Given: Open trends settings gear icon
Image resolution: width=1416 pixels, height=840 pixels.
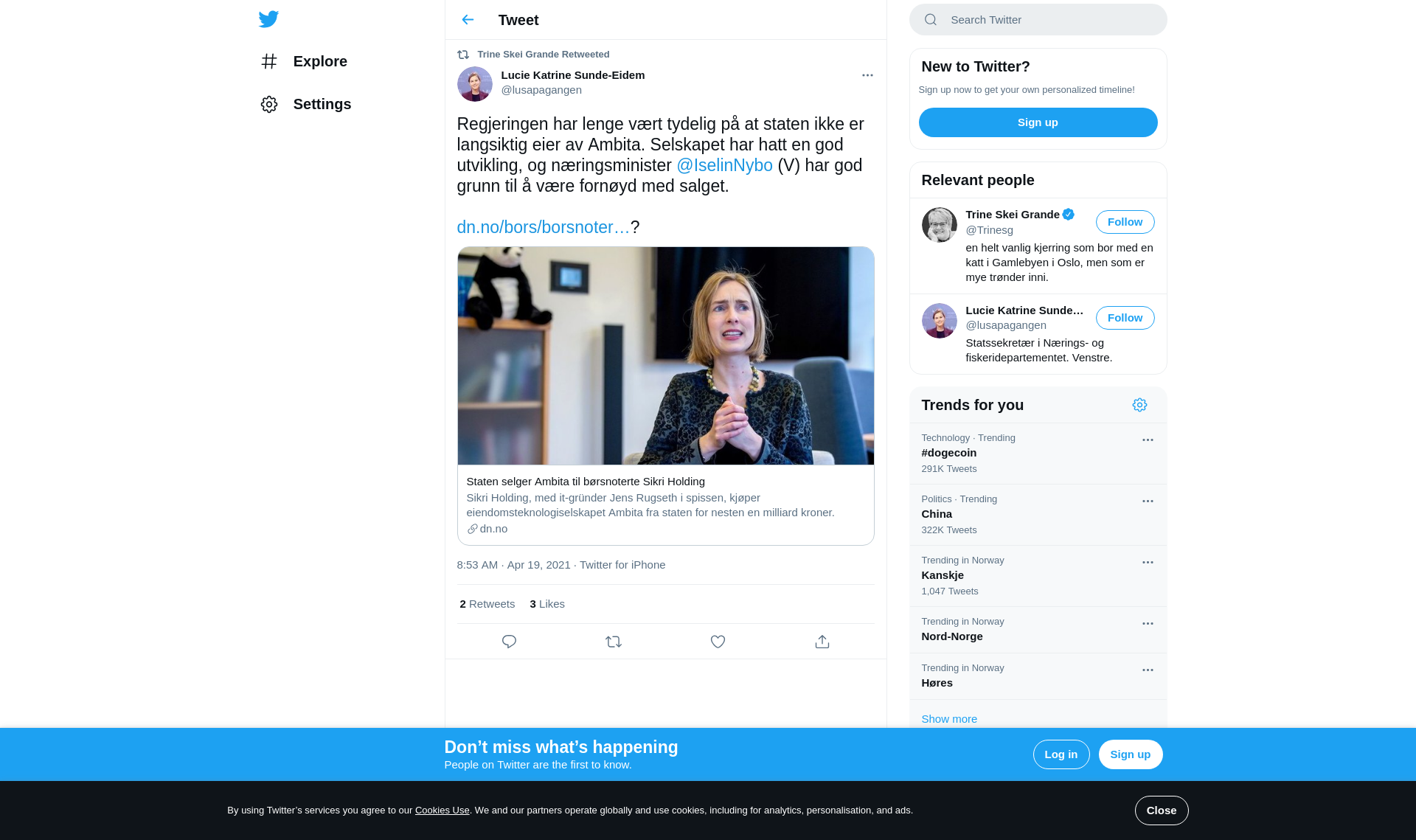Looking at the screenshot, I should (x=1139, y=405).
